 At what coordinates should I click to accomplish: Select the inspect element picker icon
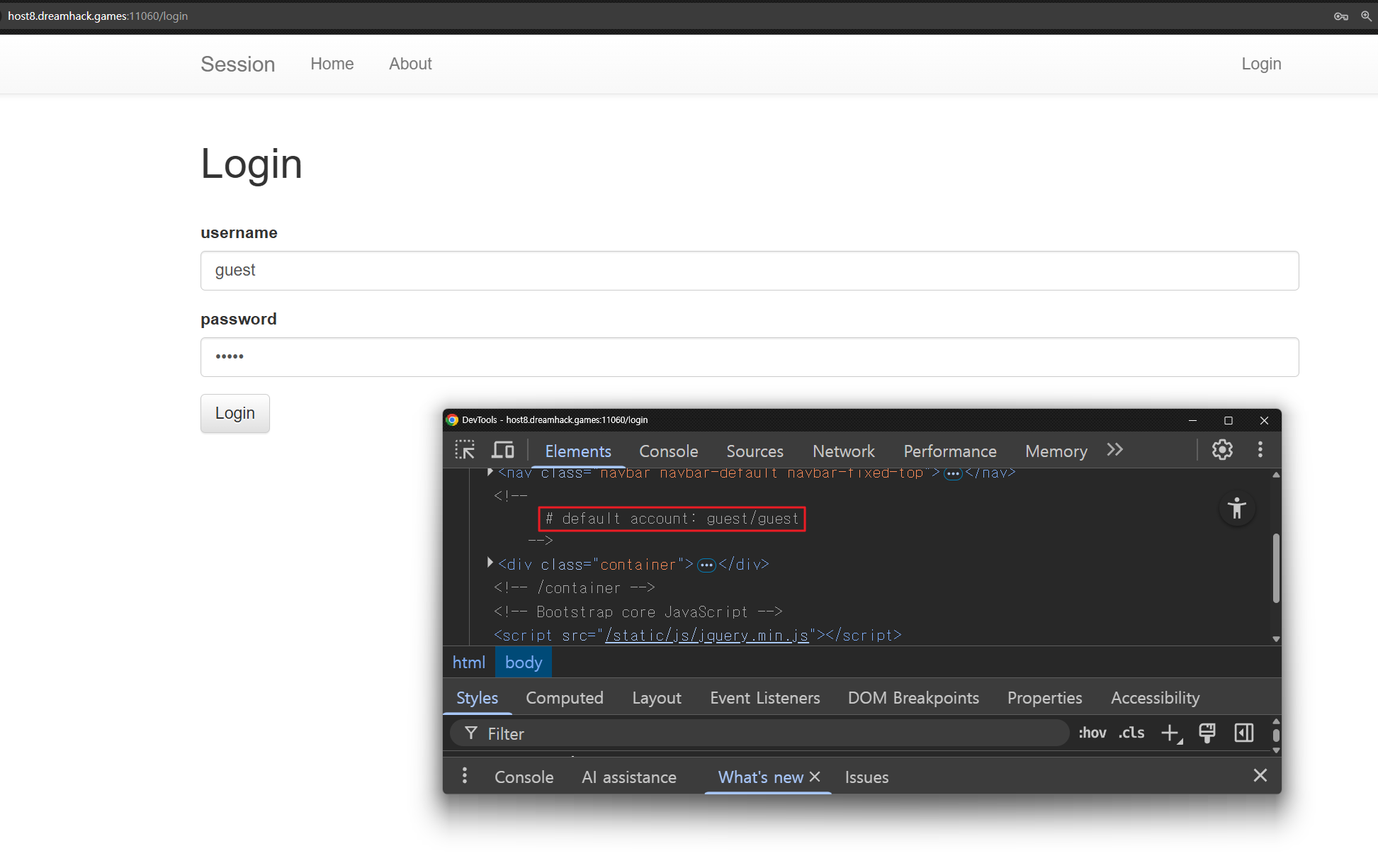tap(465, 450)
